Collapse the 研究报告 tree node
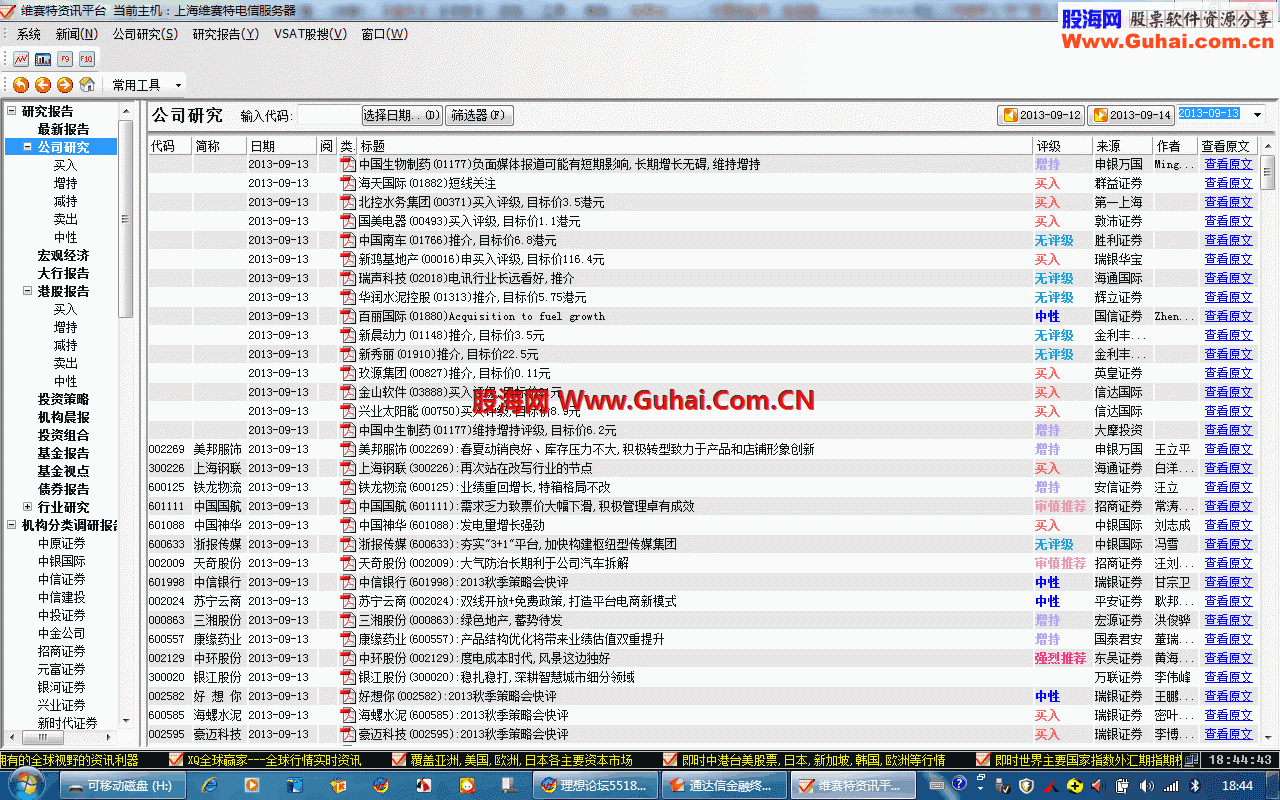The image size is (1280, 800). point(11,111)
